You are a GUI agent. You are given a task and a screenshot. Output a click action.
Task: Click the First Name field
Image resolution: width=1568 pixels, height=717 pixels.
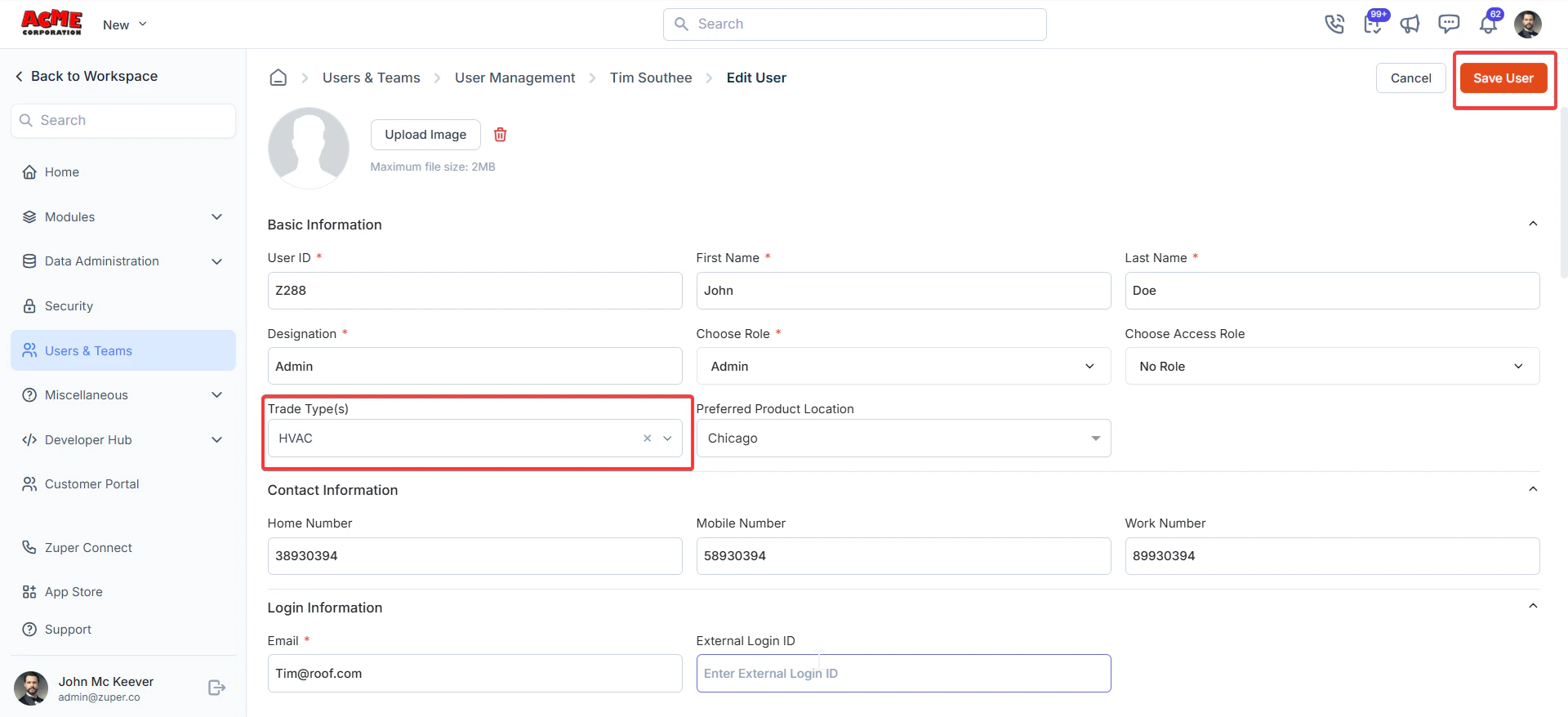pos(903,291)
